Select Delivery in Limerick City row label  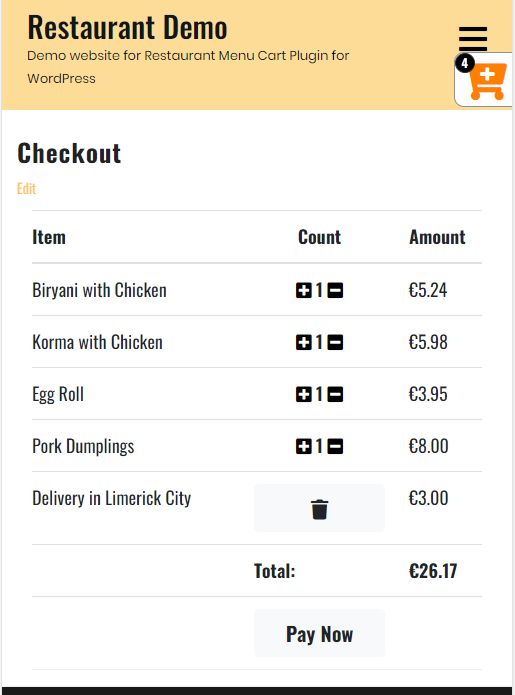(112, 498)
